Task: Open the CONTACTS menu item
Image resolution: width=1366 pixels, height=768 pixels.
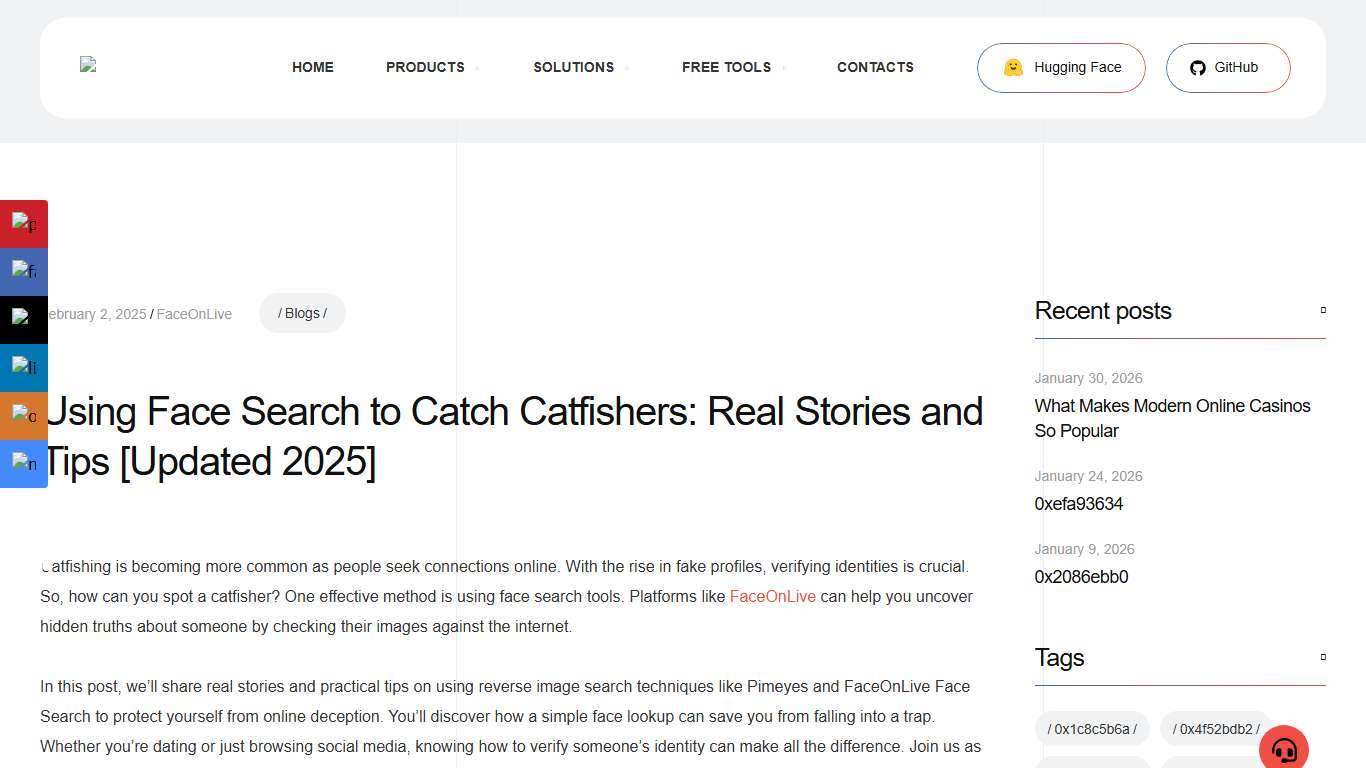Action: pos(875,67)
